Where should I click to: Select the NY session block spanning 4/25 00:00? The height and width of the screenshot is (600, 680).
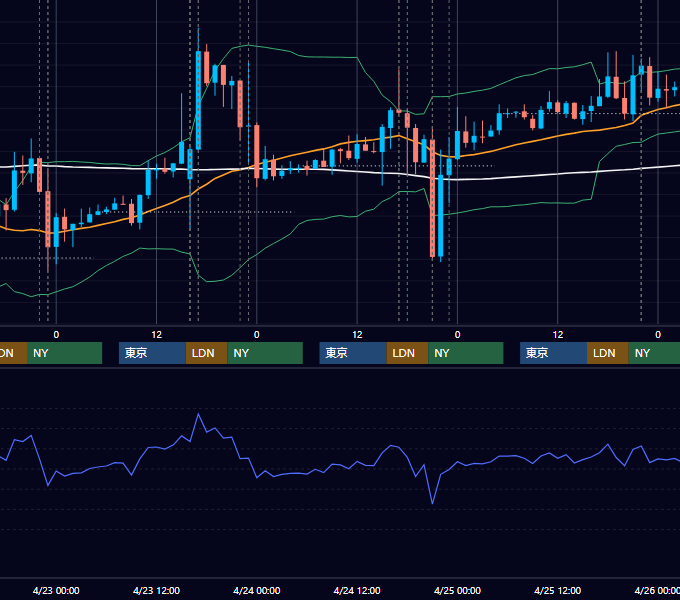466,353
